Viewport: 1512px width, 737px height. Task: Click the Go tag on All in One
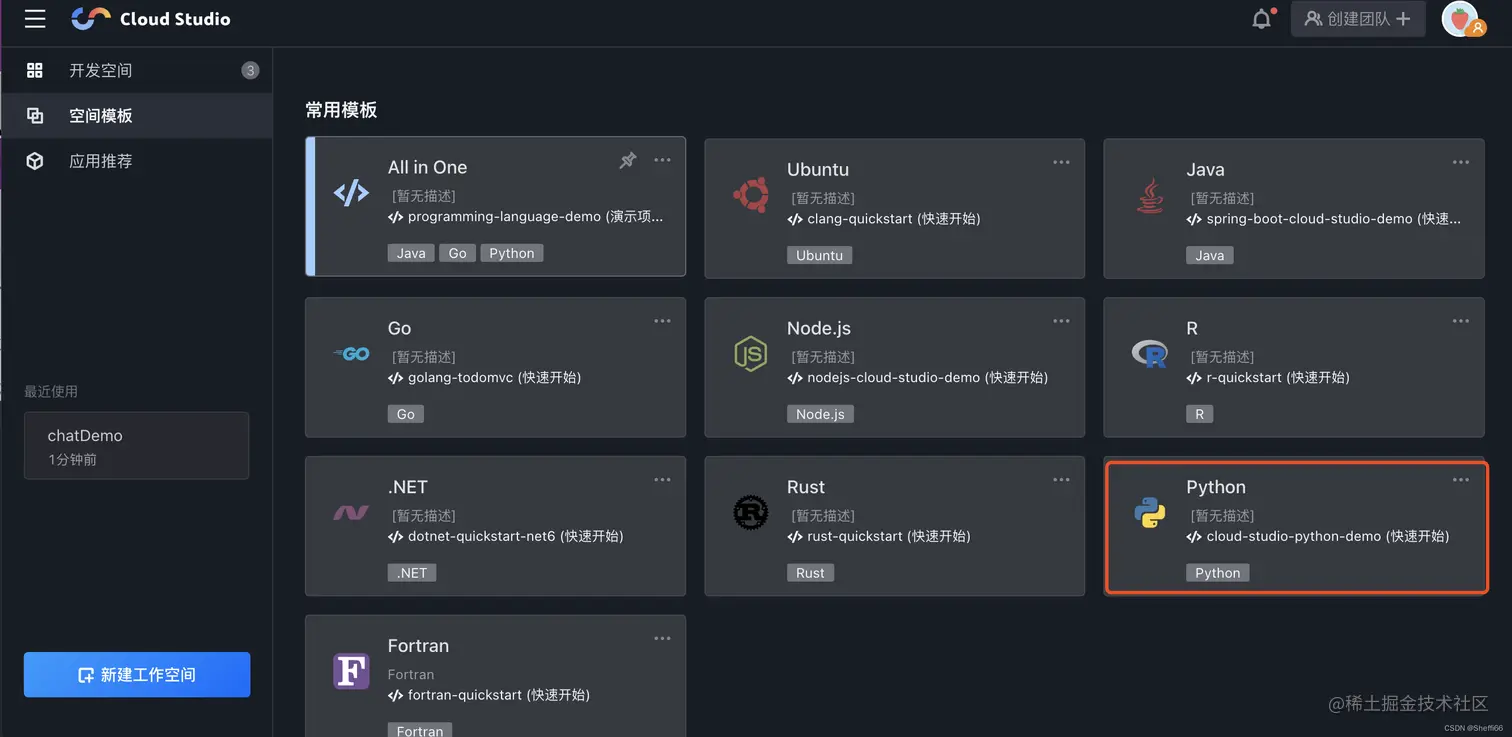[458, 253]
